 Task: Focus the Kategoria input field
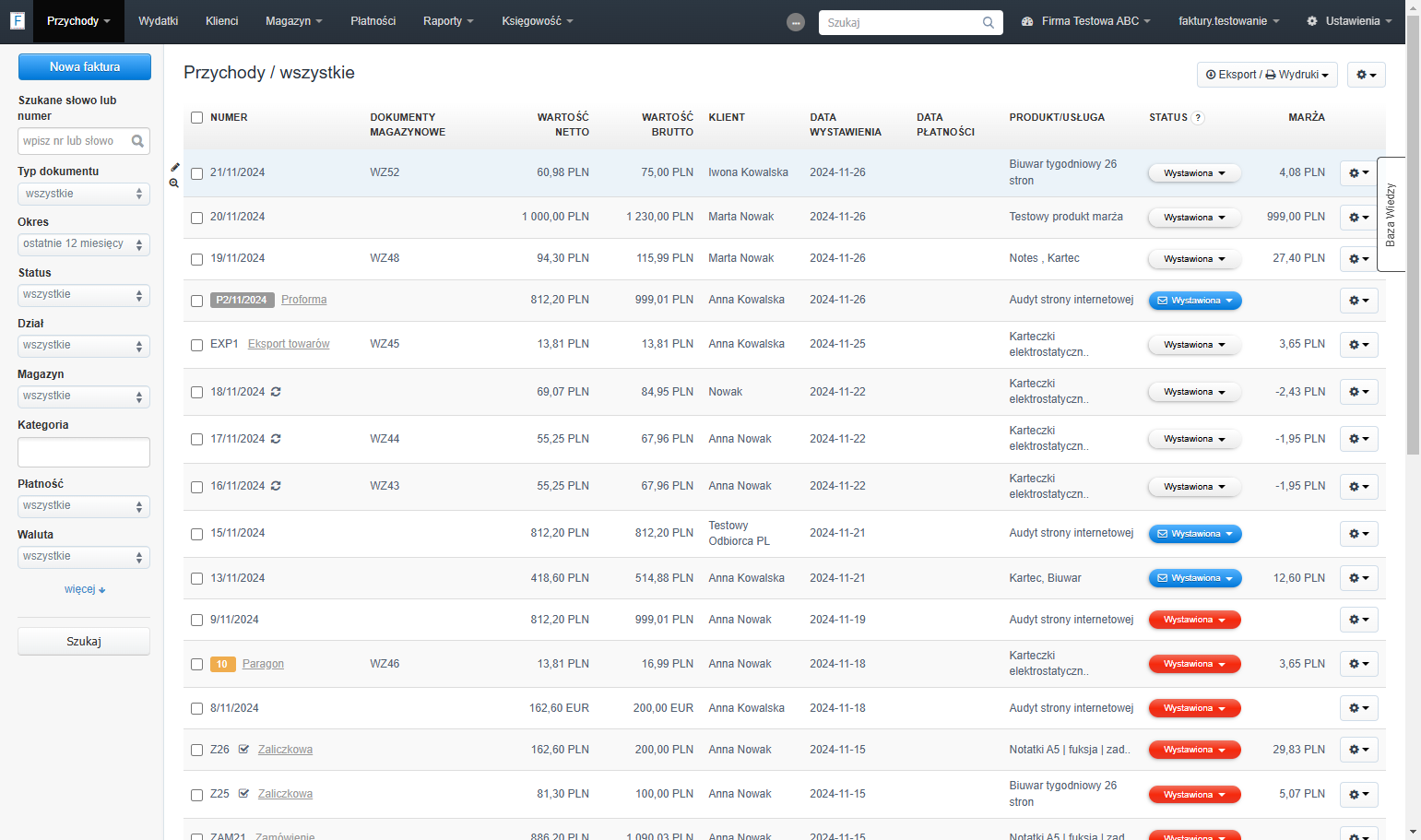[84, 453]
